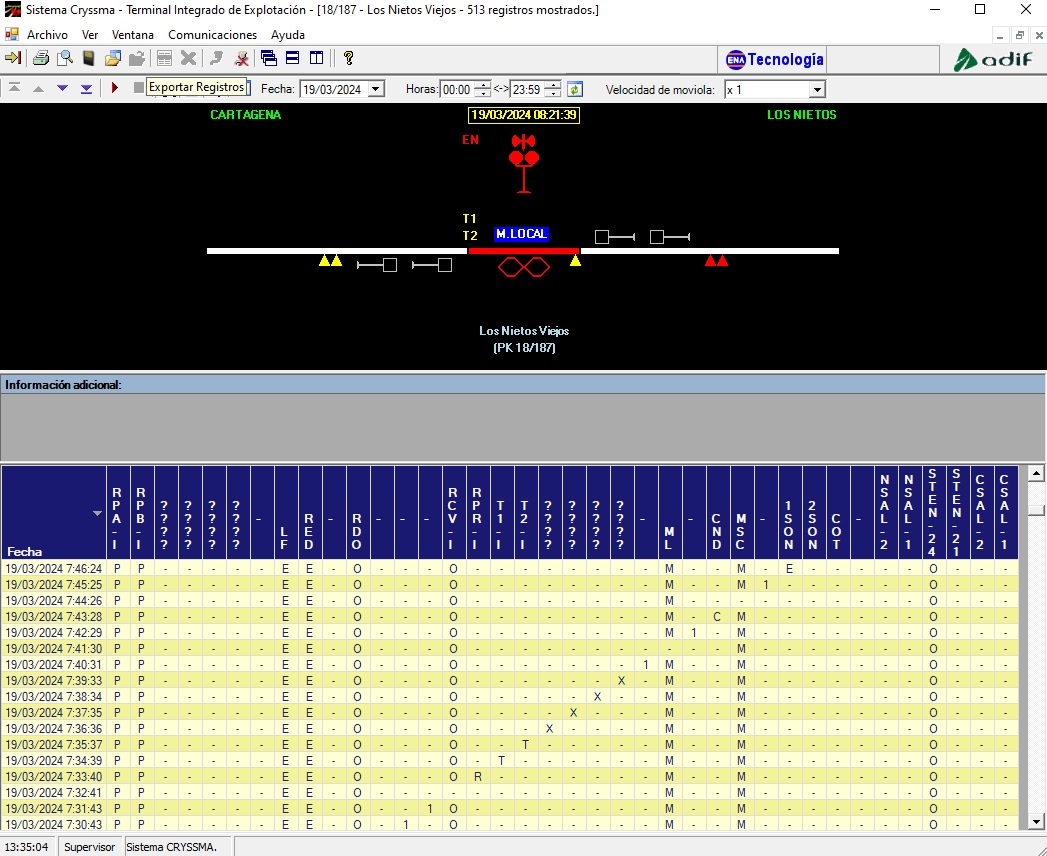Click the tile windows horizontally icon
The width and height of the screenshot is (1047, 856).
[x=292, y=59]
